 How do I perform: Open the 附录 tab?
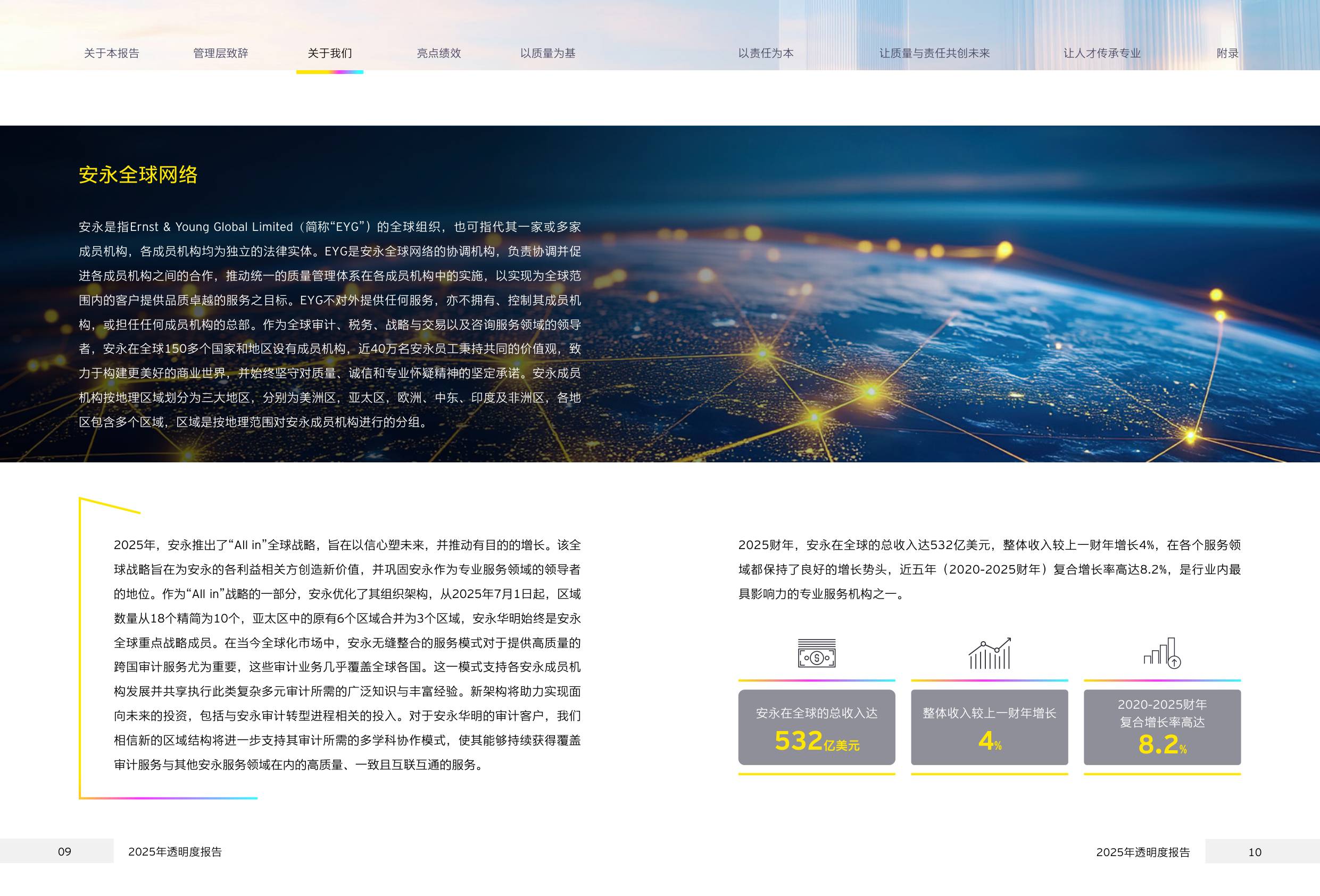(x=1227, y=53)
